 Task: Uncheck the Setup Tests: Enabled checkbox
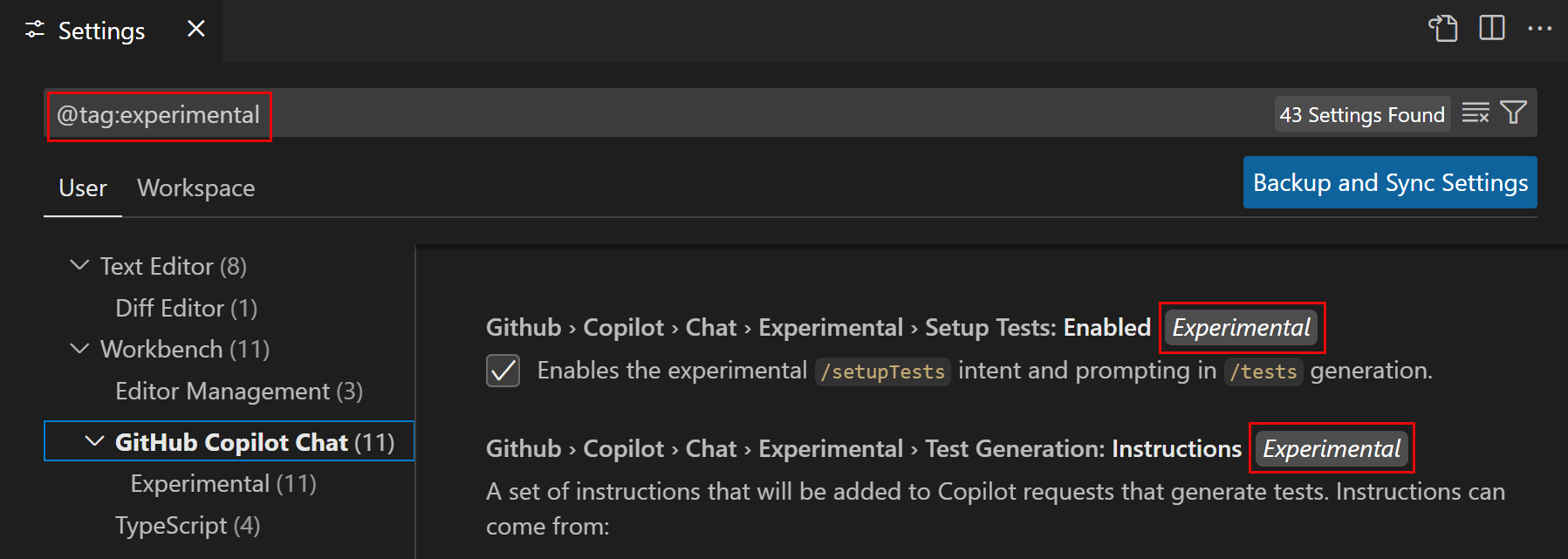[x=503, y=371]
